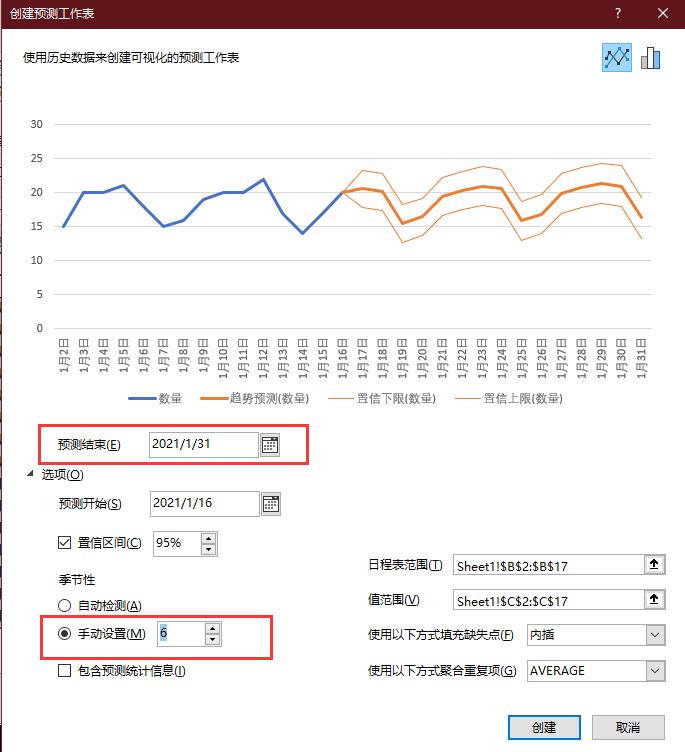This screenshot has width=685, height=752.
Task: Decrease confidence interval with down arrow
Action: [208, 549]
